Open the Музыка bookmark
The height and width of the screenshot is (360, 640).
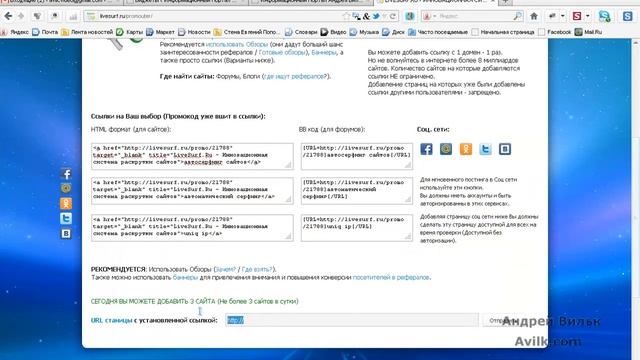(364, 32)
